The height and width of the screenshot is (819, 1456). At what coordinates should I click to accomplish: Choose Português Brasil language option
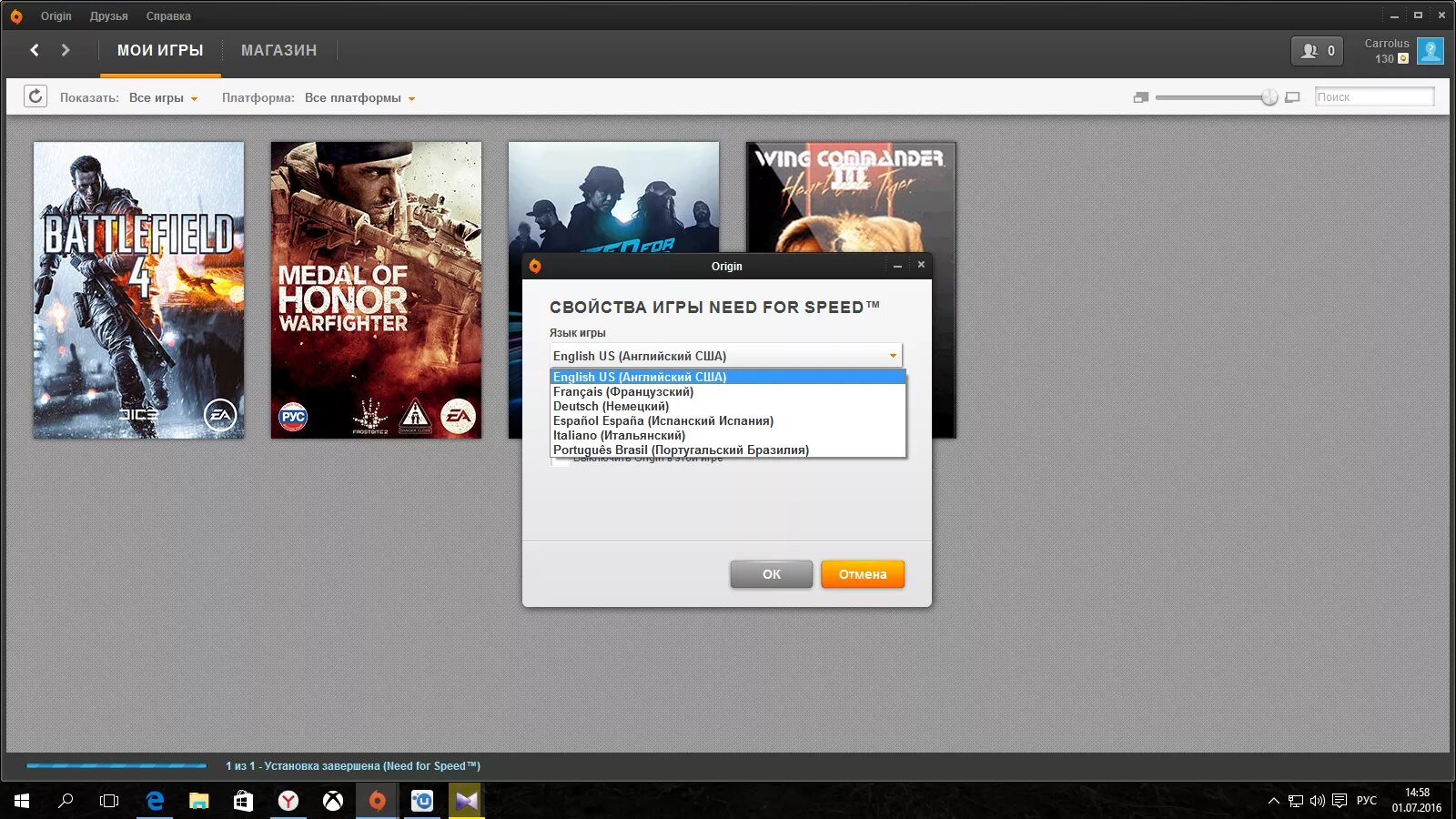click(x=728, y=450)
